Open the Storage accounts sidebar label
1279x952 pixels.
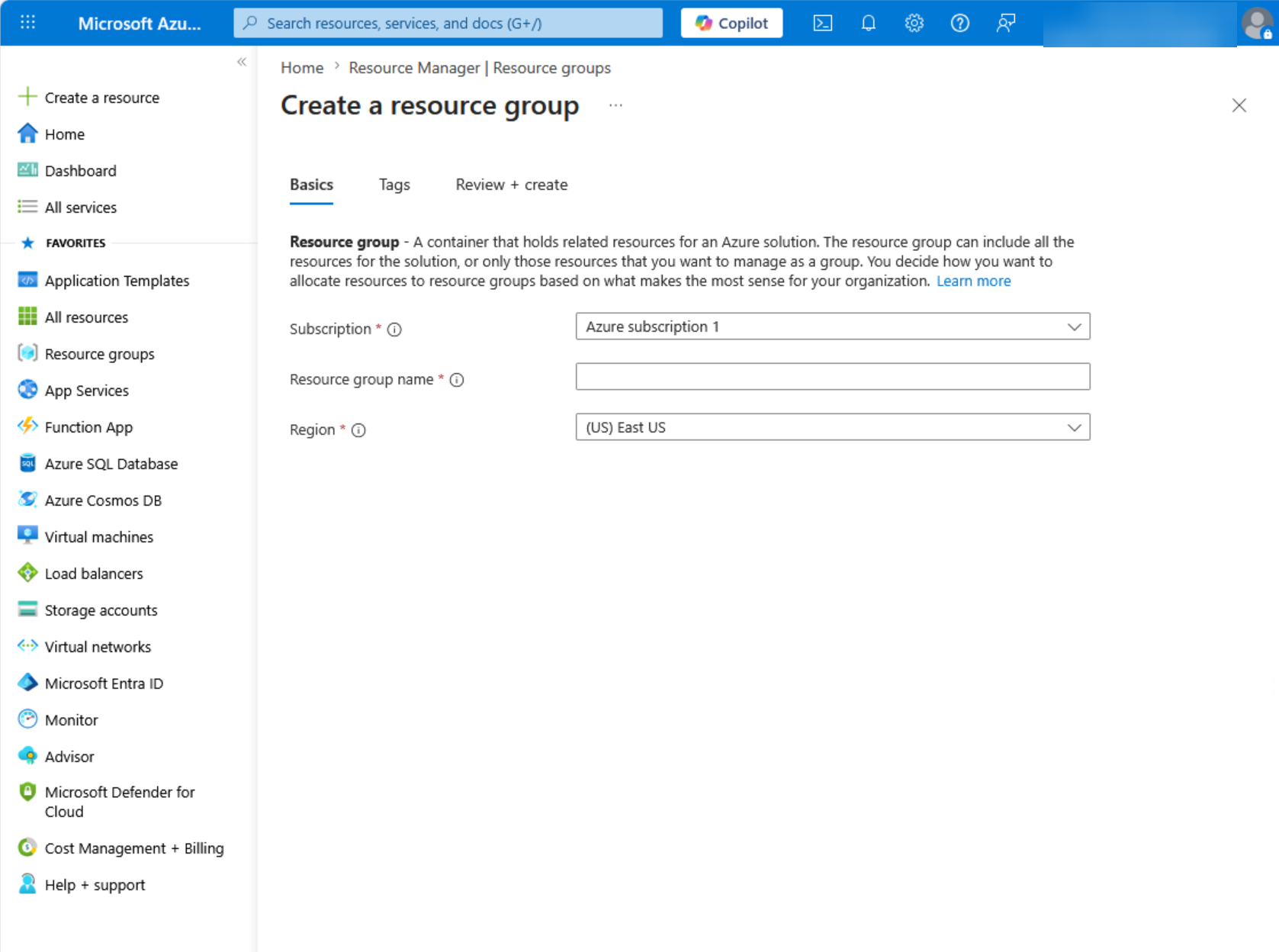101,610
